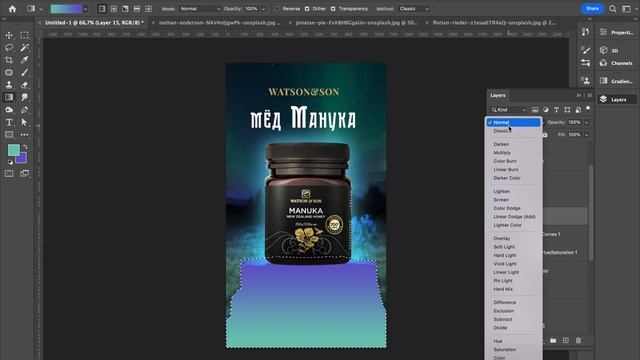Collapse Layers panel with double chevron
The width and height of the screenshot is (640, 360).
[x=579, y=96]
